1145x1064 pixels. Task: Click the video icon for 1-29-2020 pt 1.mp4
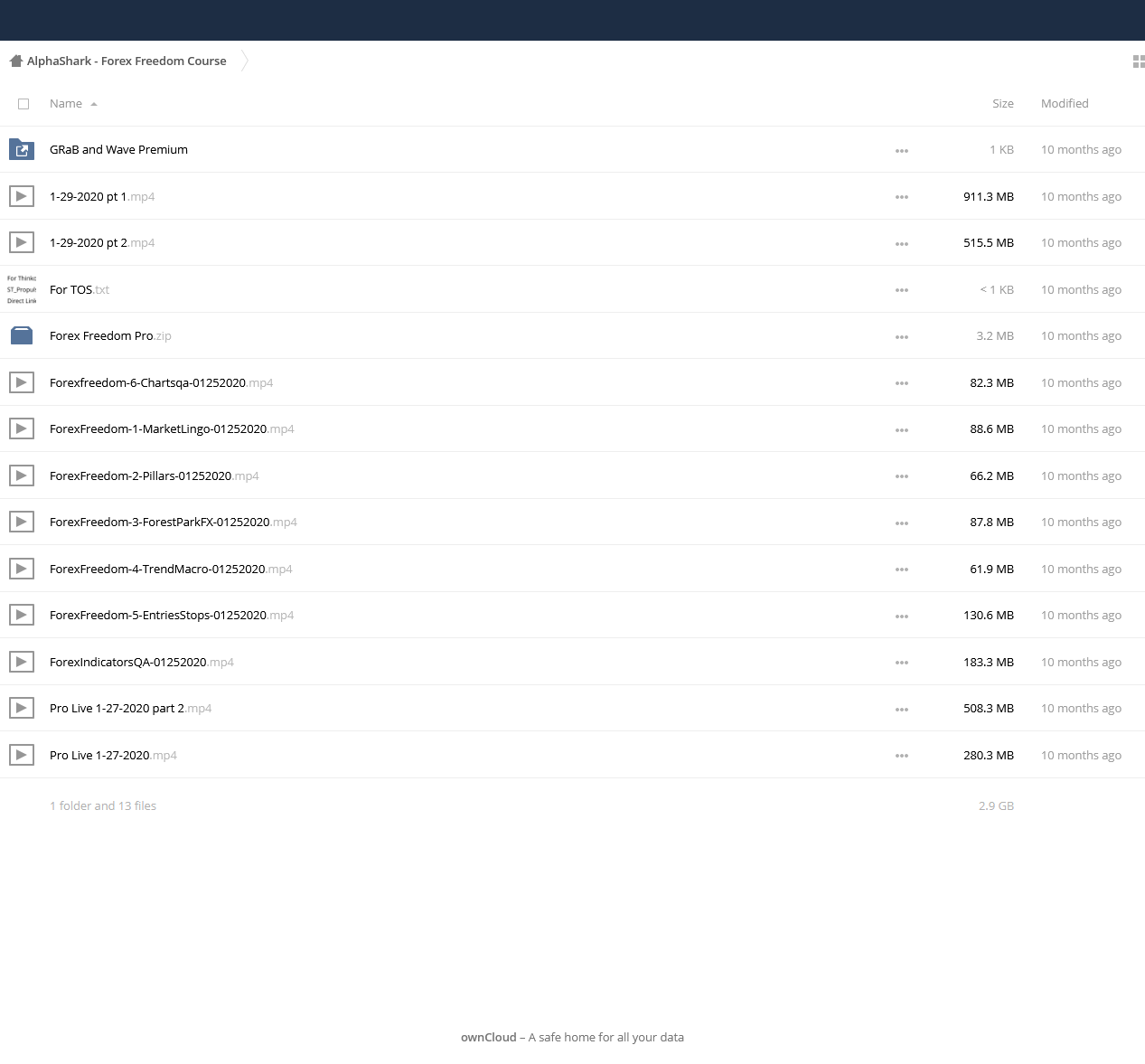tap(22, 196)
